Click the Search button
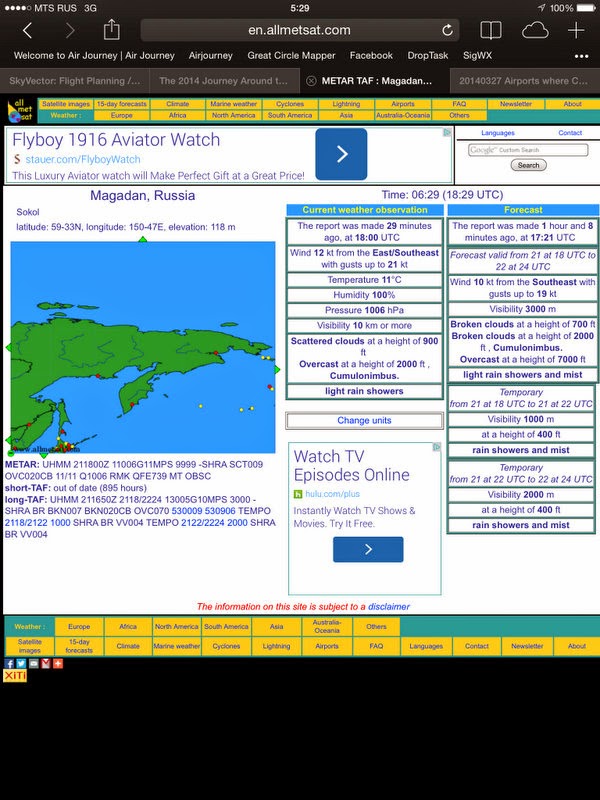600x800 pixels. 529,165
